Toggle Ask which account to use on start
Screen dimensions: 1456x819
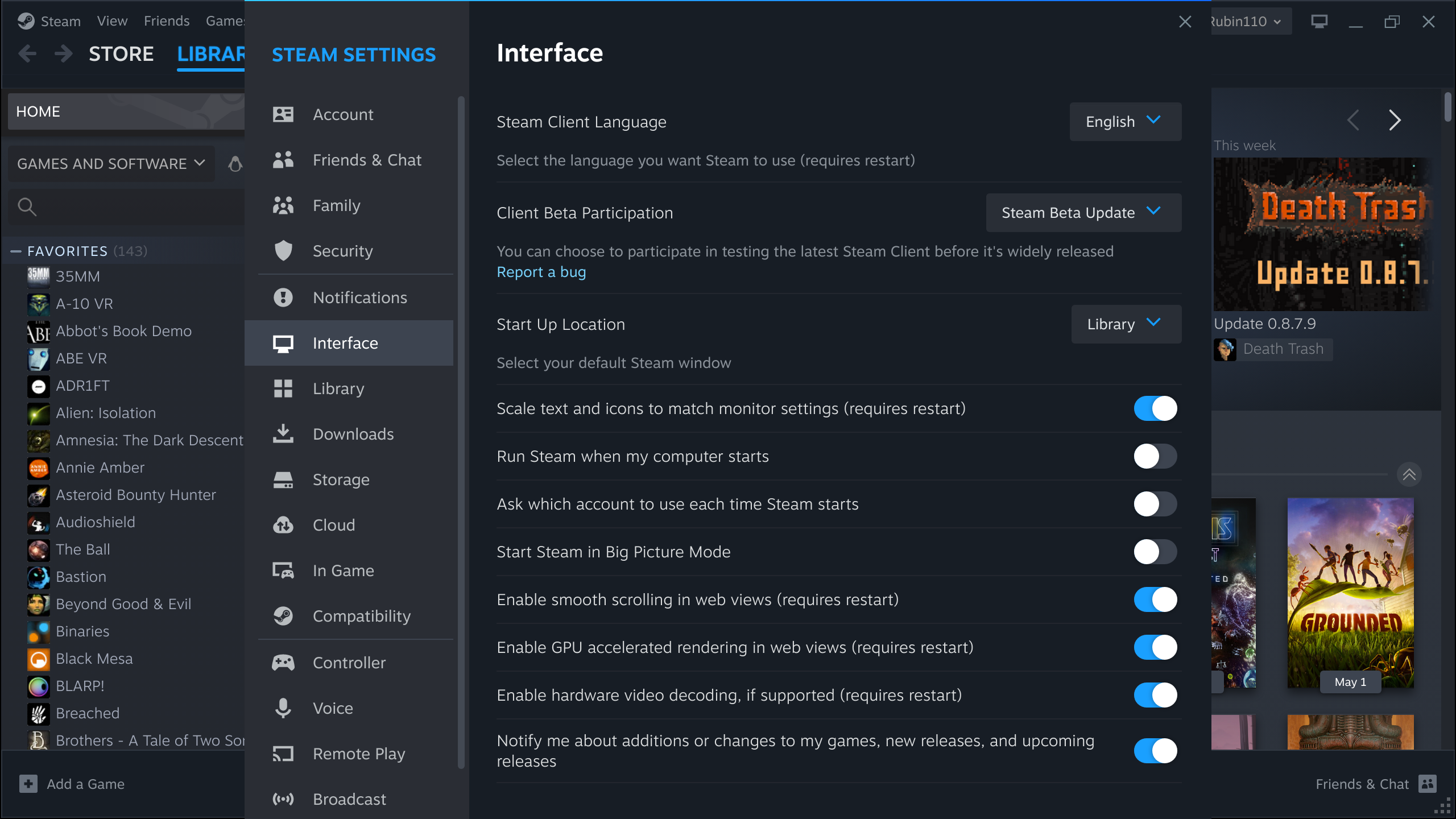click(1156, 504)
